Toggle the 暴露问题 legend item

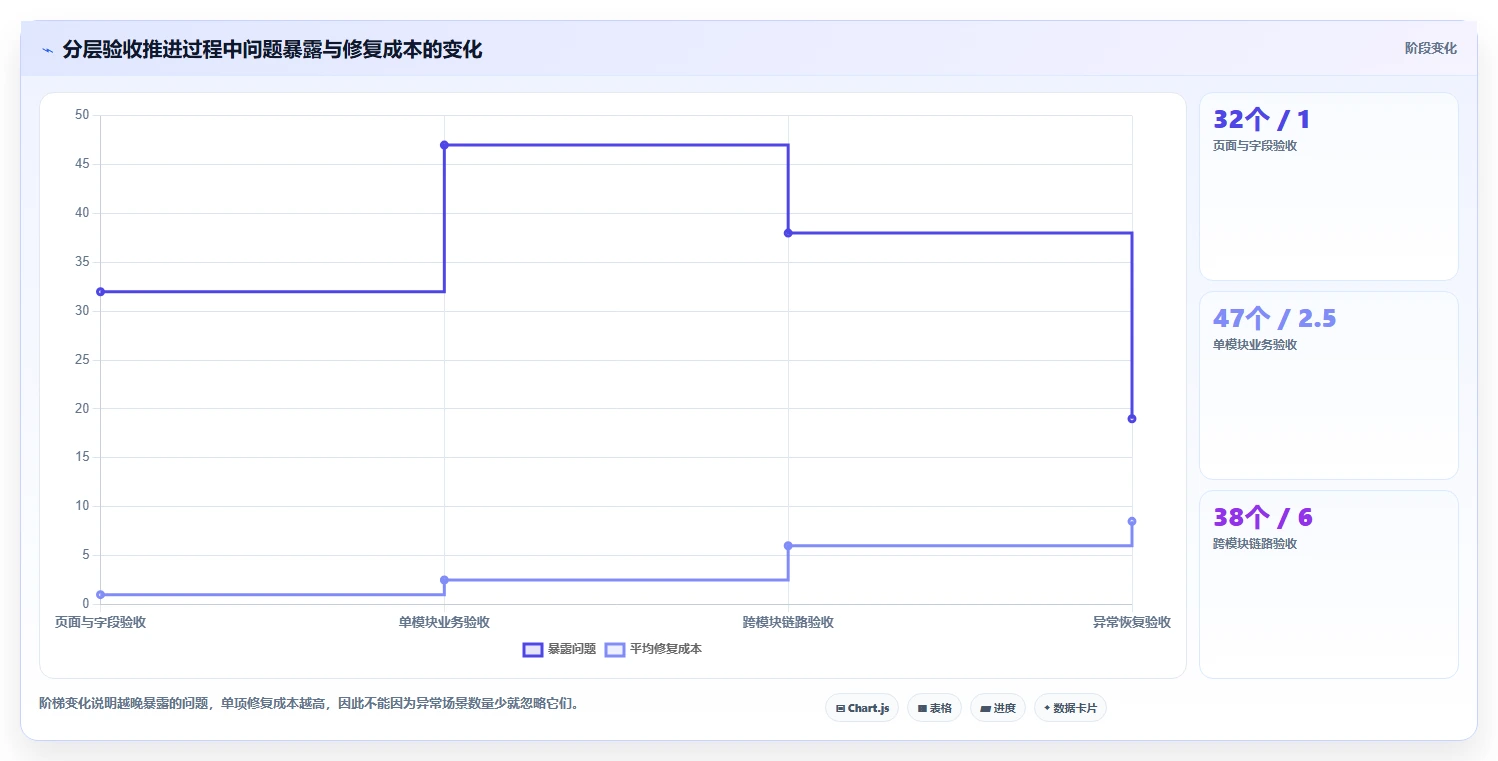(559, 649)
